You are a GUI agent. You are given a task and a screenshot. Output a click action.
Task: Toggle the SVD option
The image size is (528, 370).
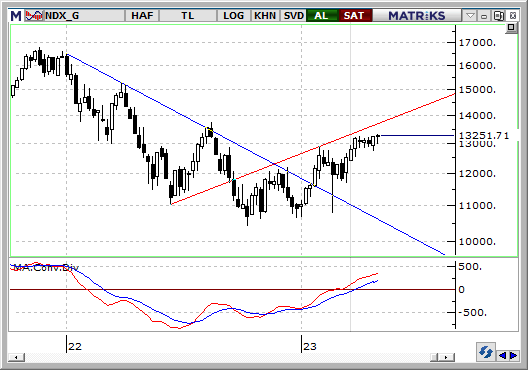294,15
